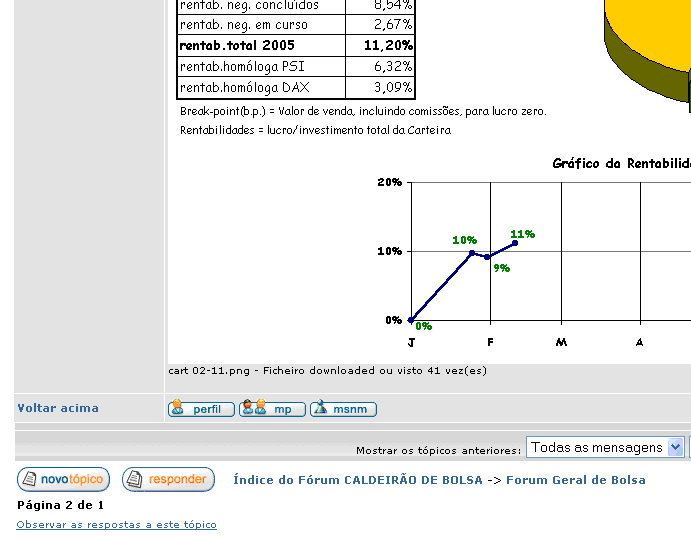
Task: Click 'Página 2 de 1' text
Action: coord(60,505)
